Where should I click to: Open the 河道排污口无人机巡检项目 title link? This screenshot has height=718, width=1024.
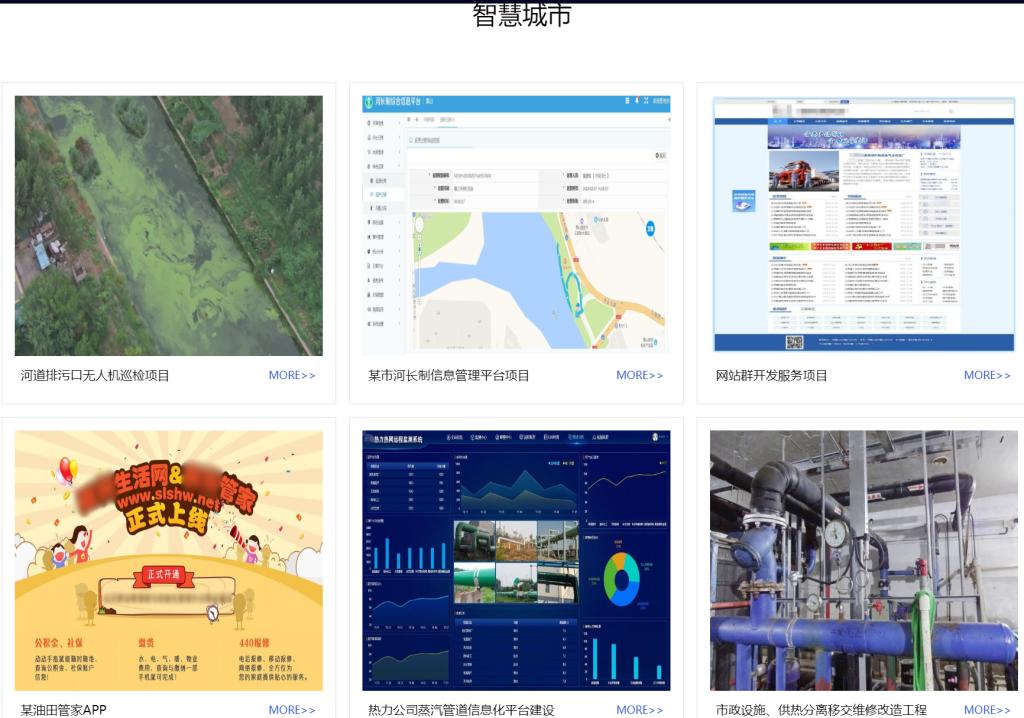pos(96,376)
